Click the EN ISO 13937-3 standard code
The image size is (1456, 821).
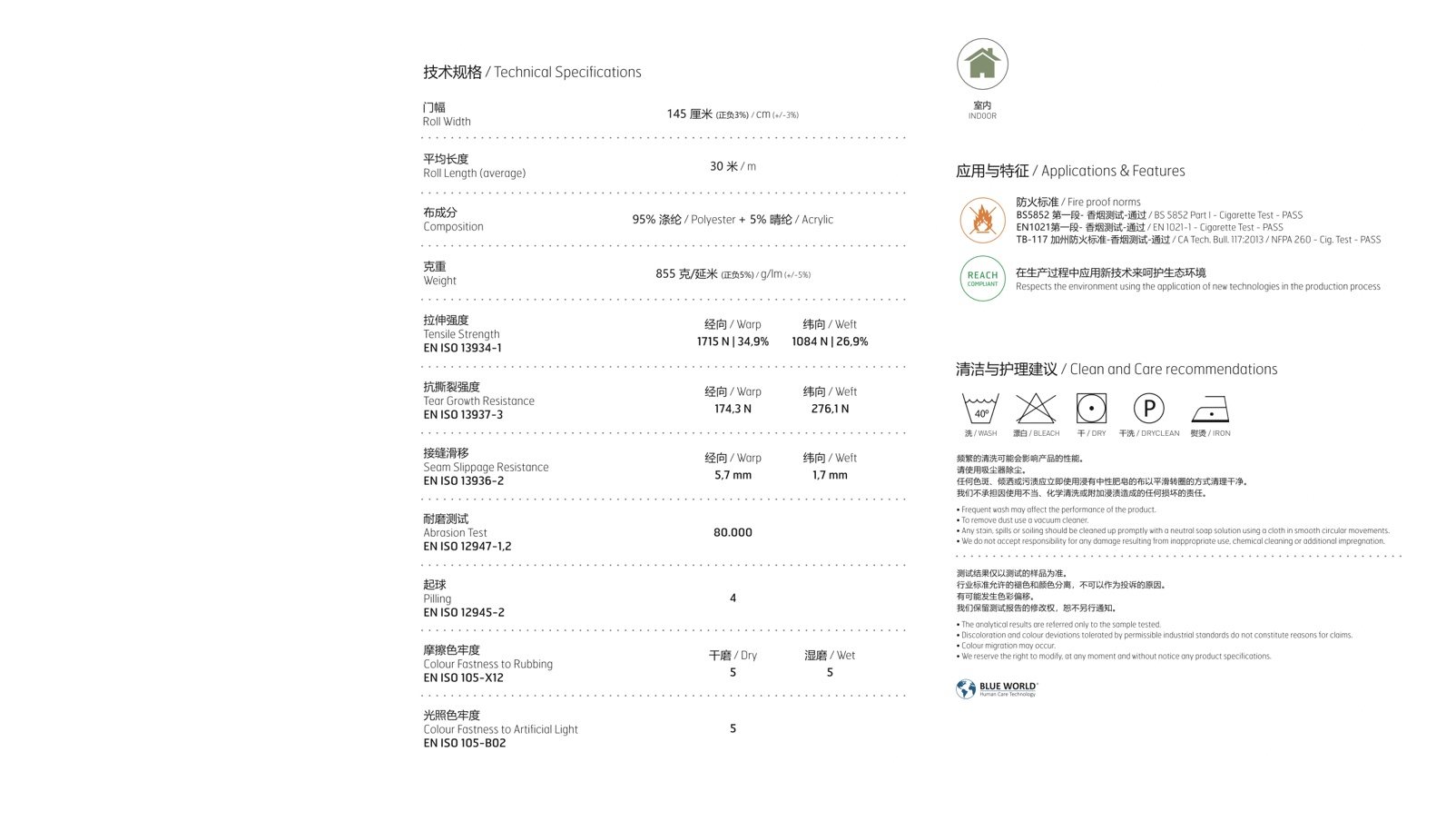(x=463, y=415)
